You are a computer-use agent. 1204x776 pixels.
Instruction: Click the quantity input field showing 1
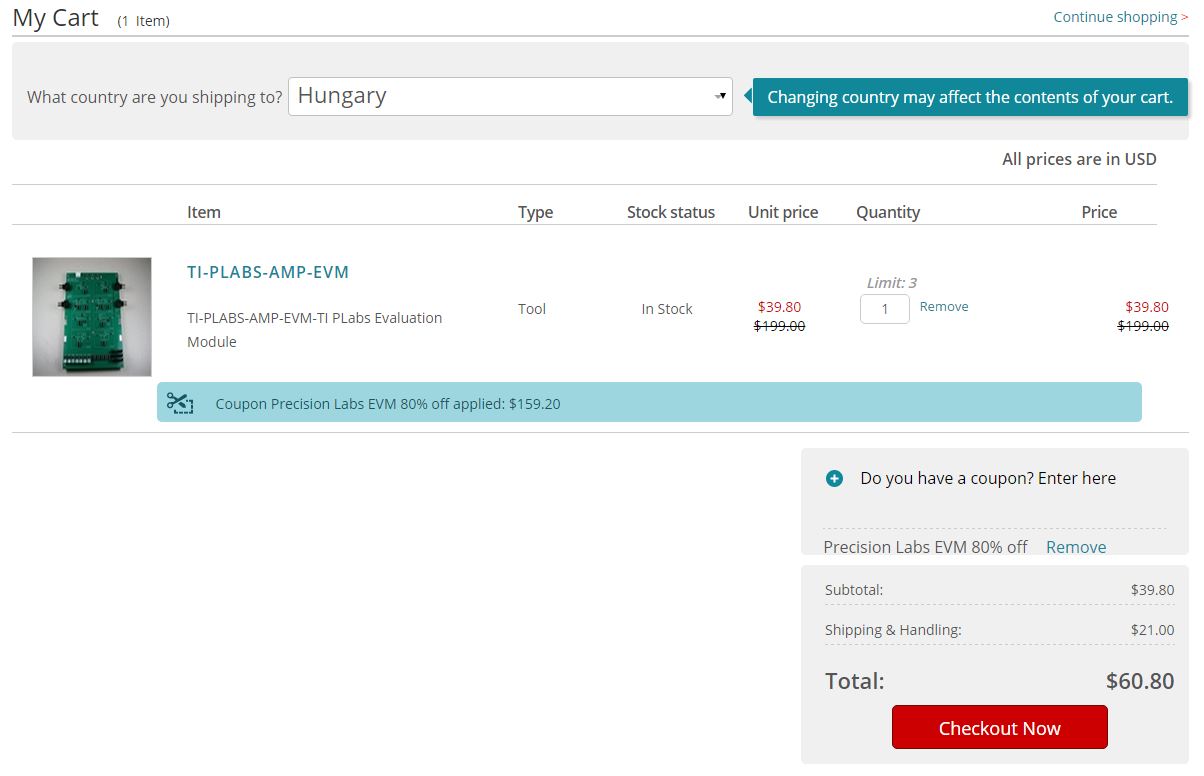click(x=885, y=309)
